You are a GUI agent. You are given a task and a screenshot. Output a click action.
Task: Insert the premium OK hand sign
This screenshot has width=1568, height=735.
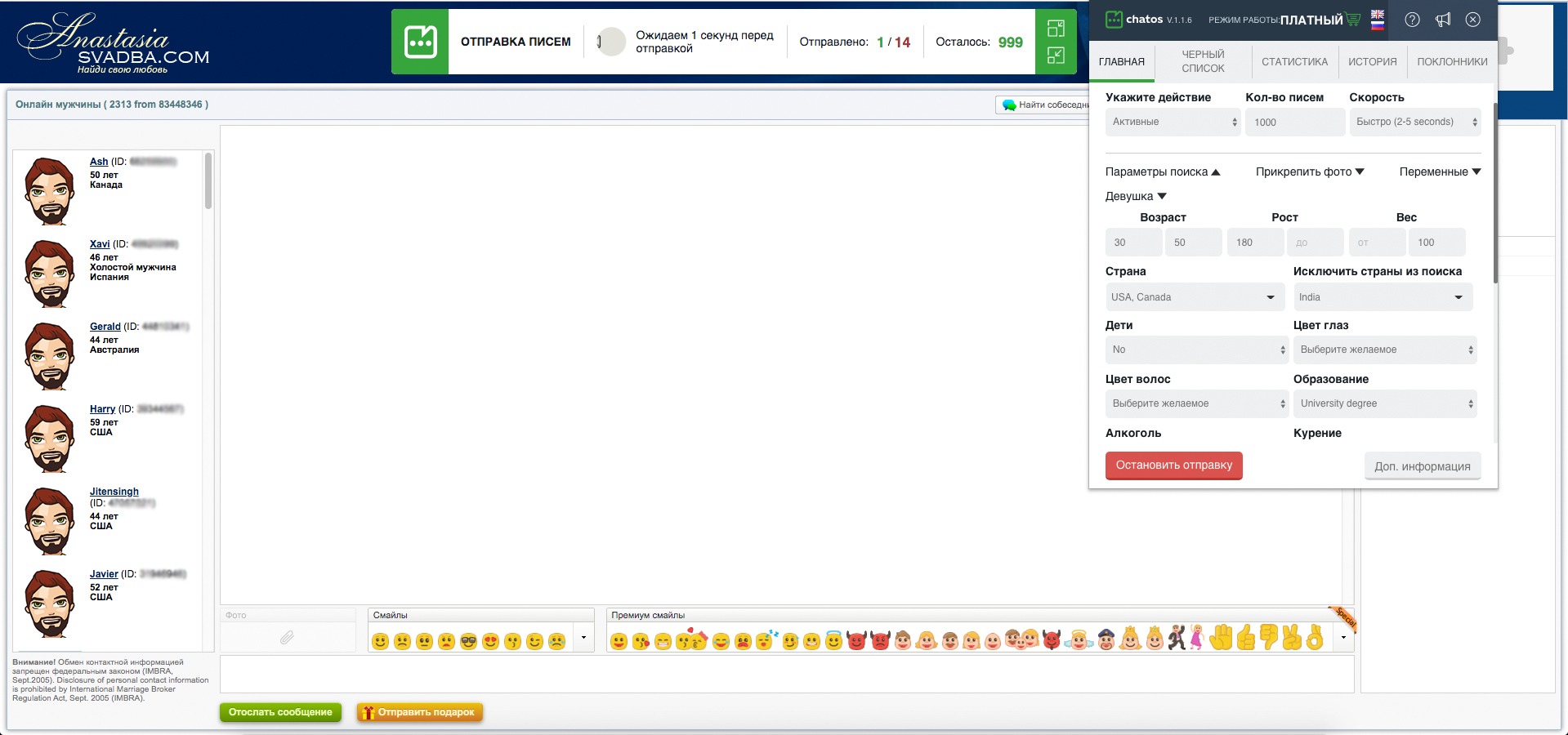pyautogui.click(x=1315, y=637)
